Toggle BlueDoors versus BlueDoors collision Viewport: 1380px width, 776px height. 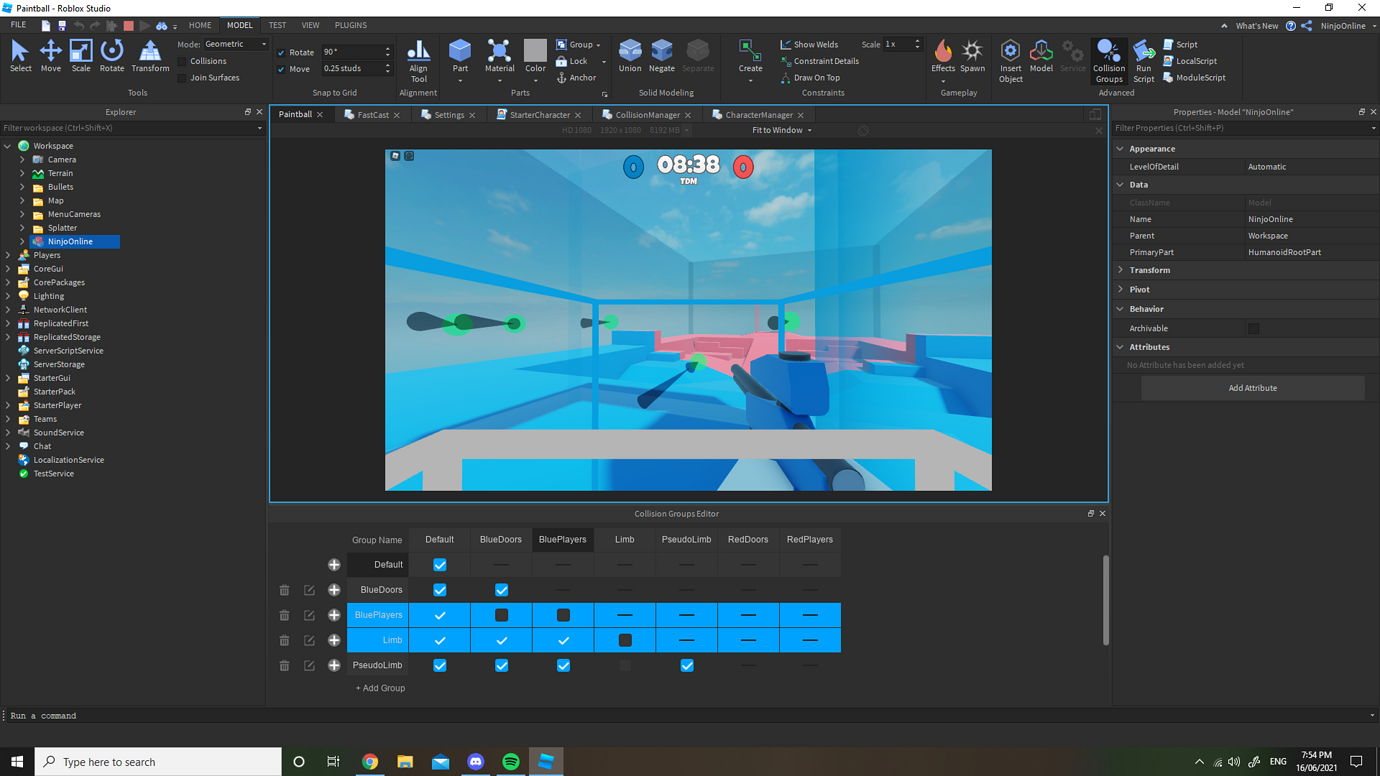click(x=502, y=590)
